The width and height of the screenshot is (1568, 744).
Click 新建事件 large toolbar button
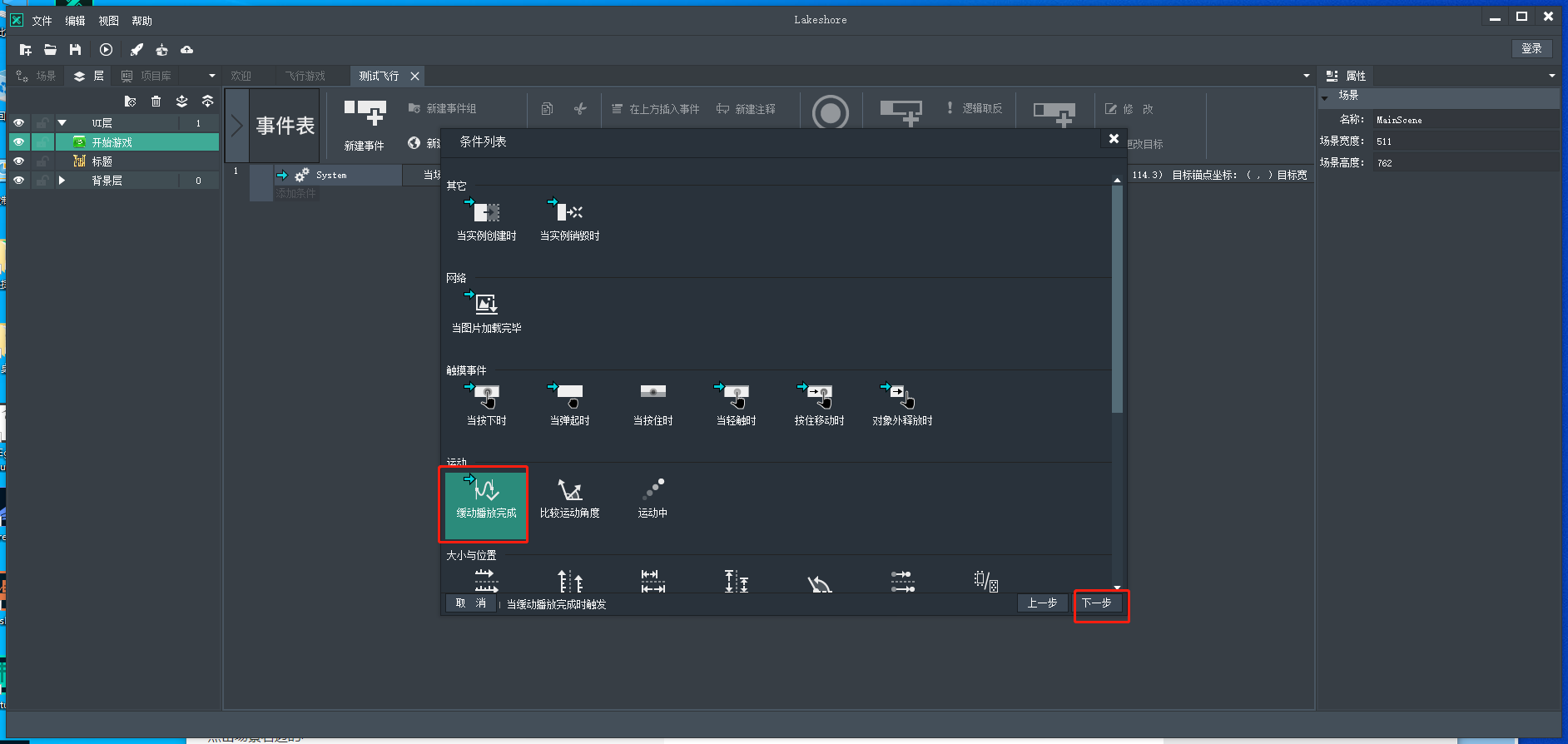[x=365, y=125]
